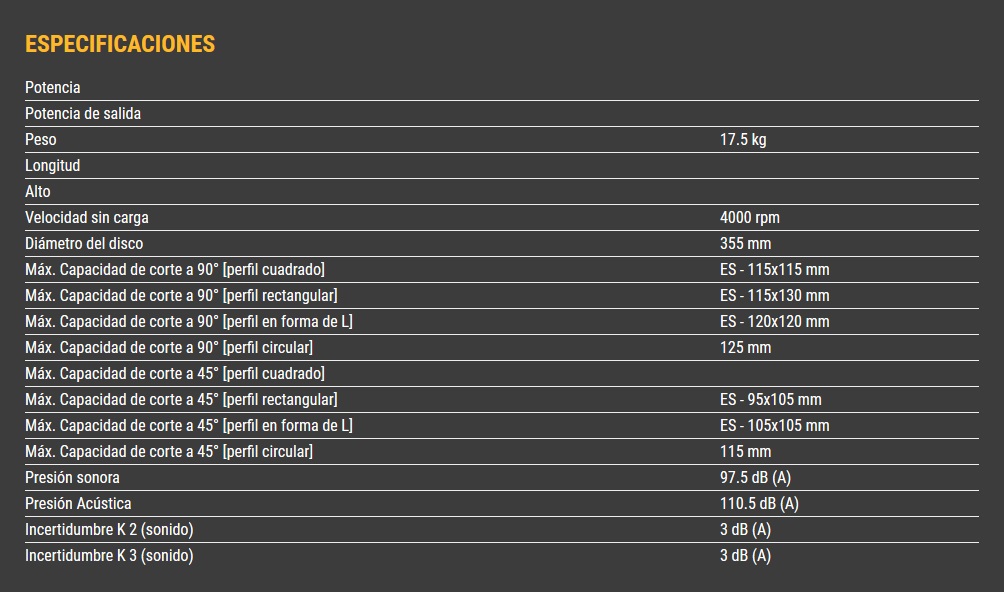
Task: Select the Longitud row label
Action: (53, 166)
